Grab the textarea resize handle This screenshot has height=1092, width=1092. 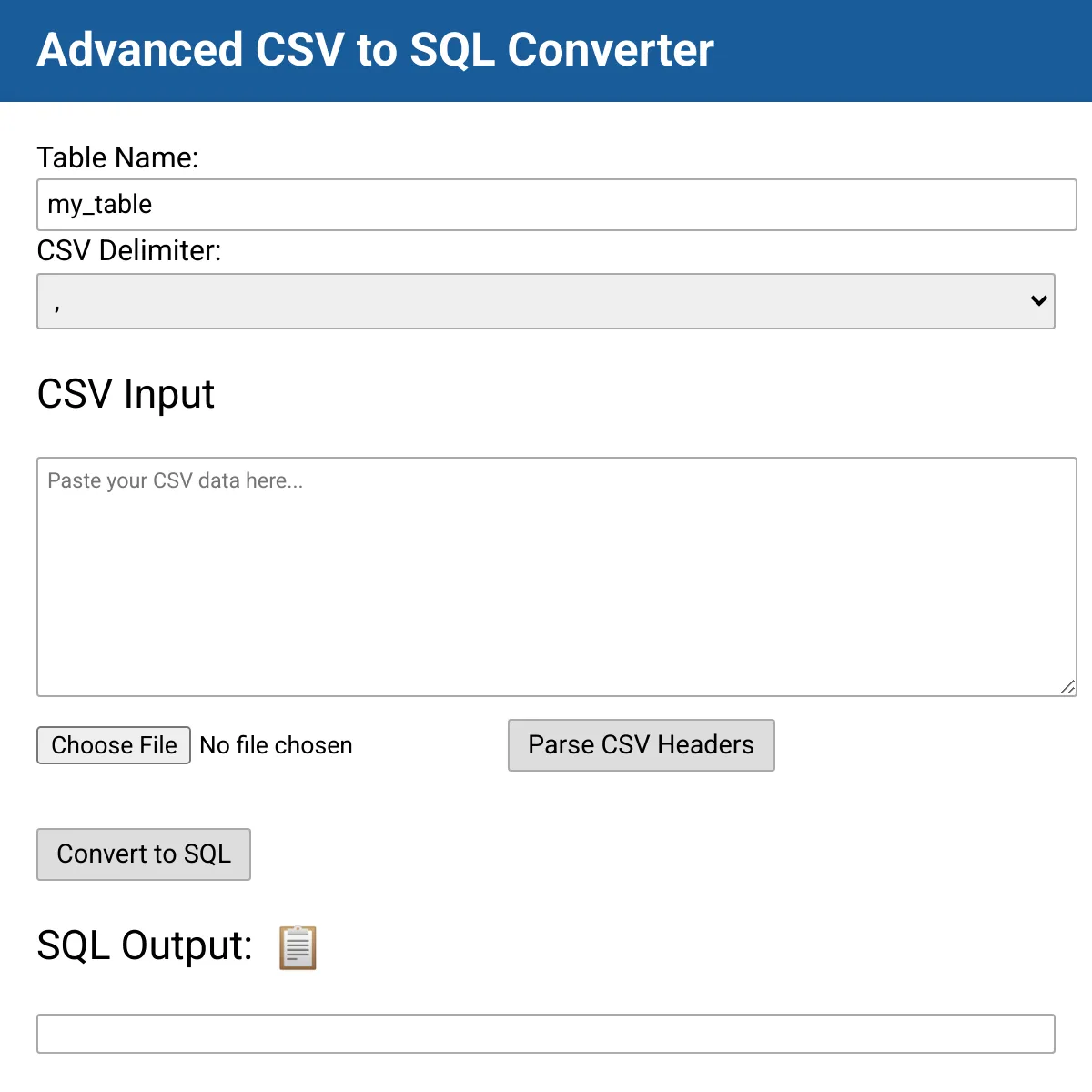point(1067,687)
